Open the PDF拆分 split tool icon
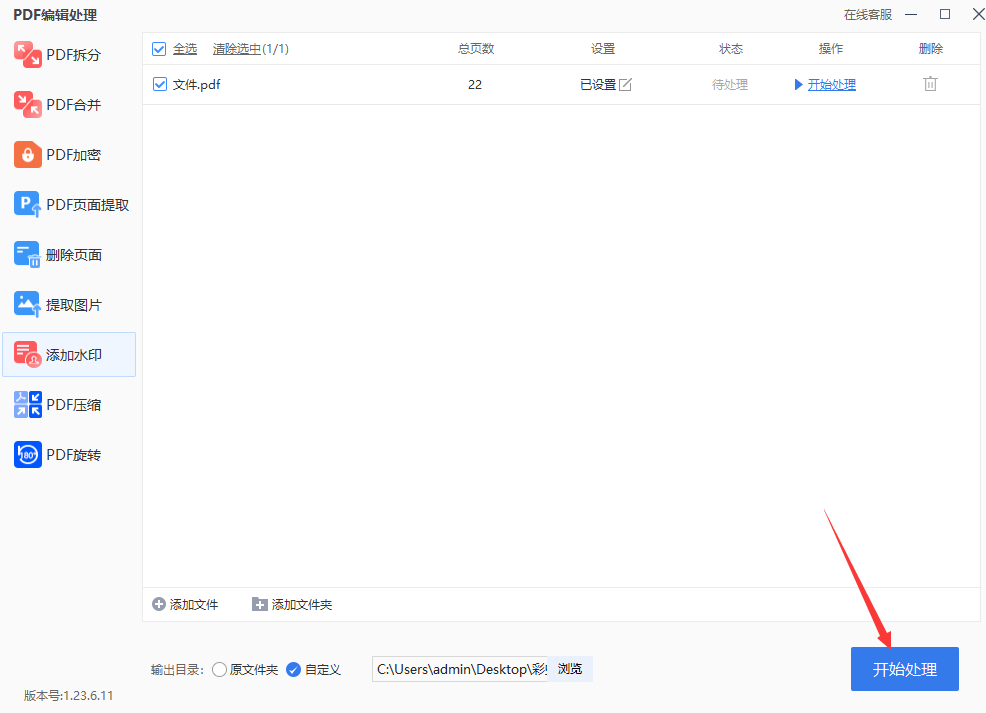The height and width of the screenshot is (713, 986). tap(28, 55)
